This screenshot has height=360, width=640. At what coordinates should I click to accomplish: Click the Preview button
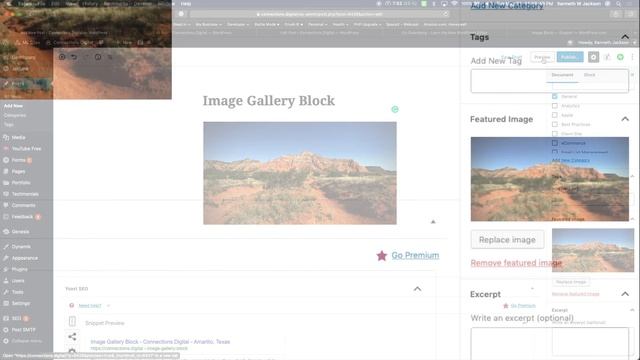(x=542, y=57)
